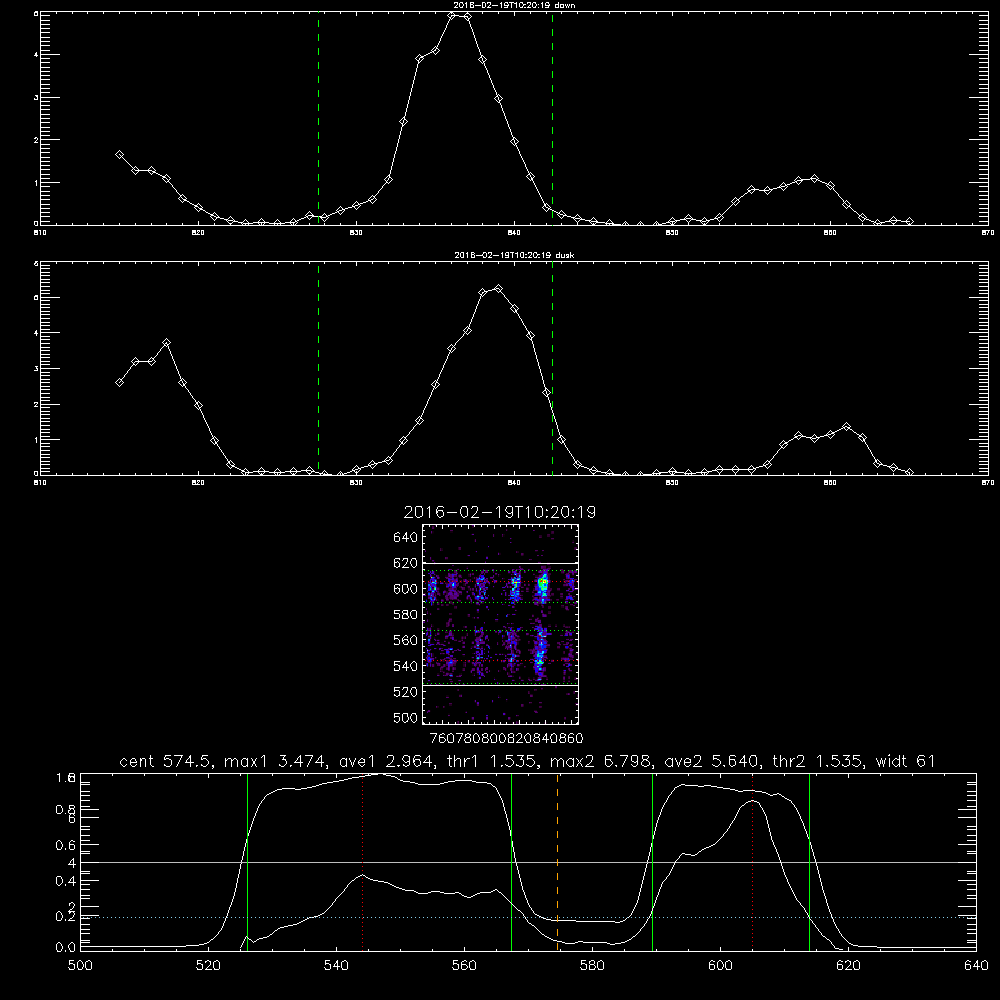Click the '580' label on the image y-axis
1000x1000 pixels.
pos(406,615)
